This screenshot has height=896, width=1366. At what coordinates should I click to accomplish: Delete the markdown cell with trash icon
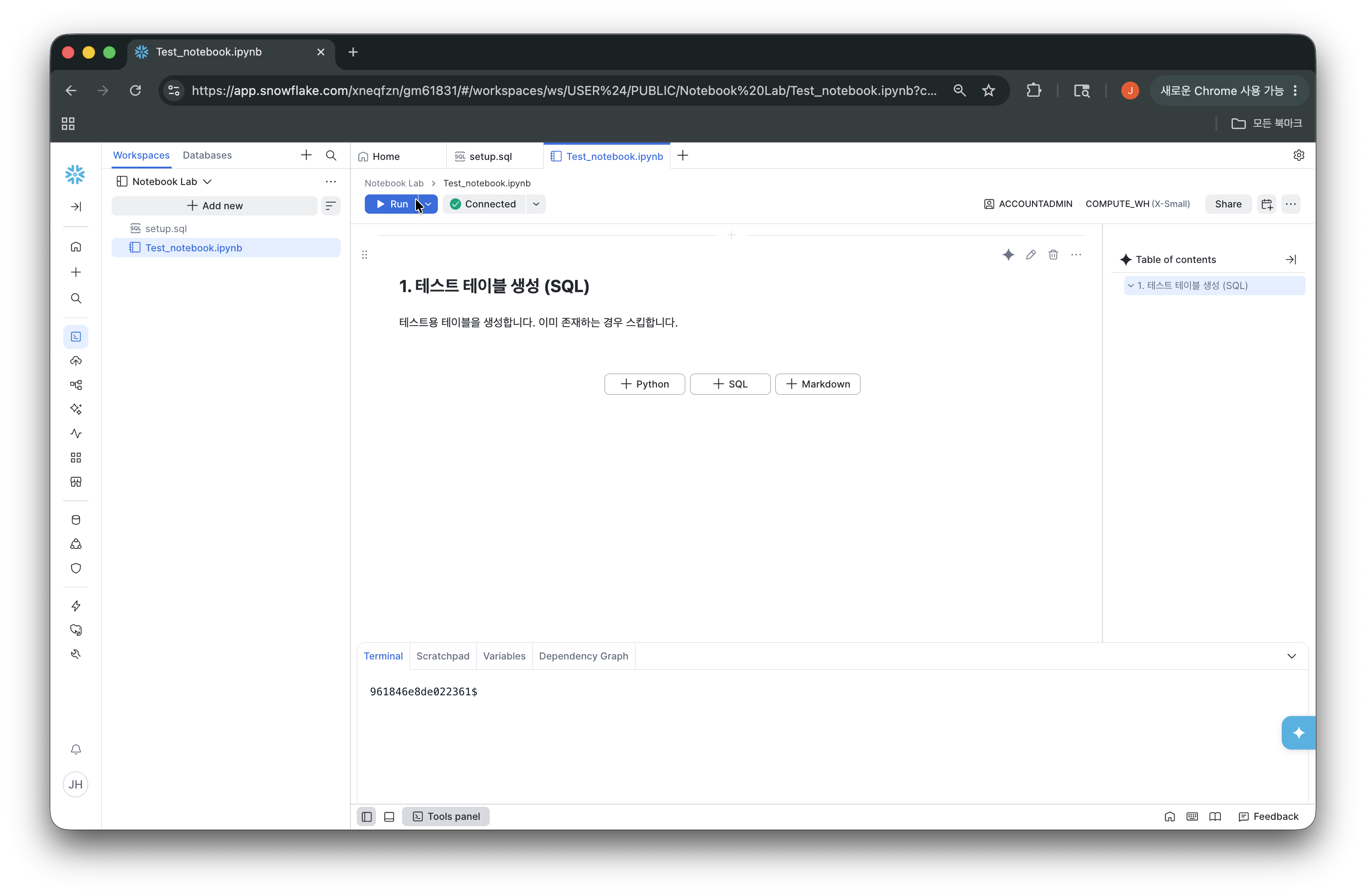(1053, 255)
